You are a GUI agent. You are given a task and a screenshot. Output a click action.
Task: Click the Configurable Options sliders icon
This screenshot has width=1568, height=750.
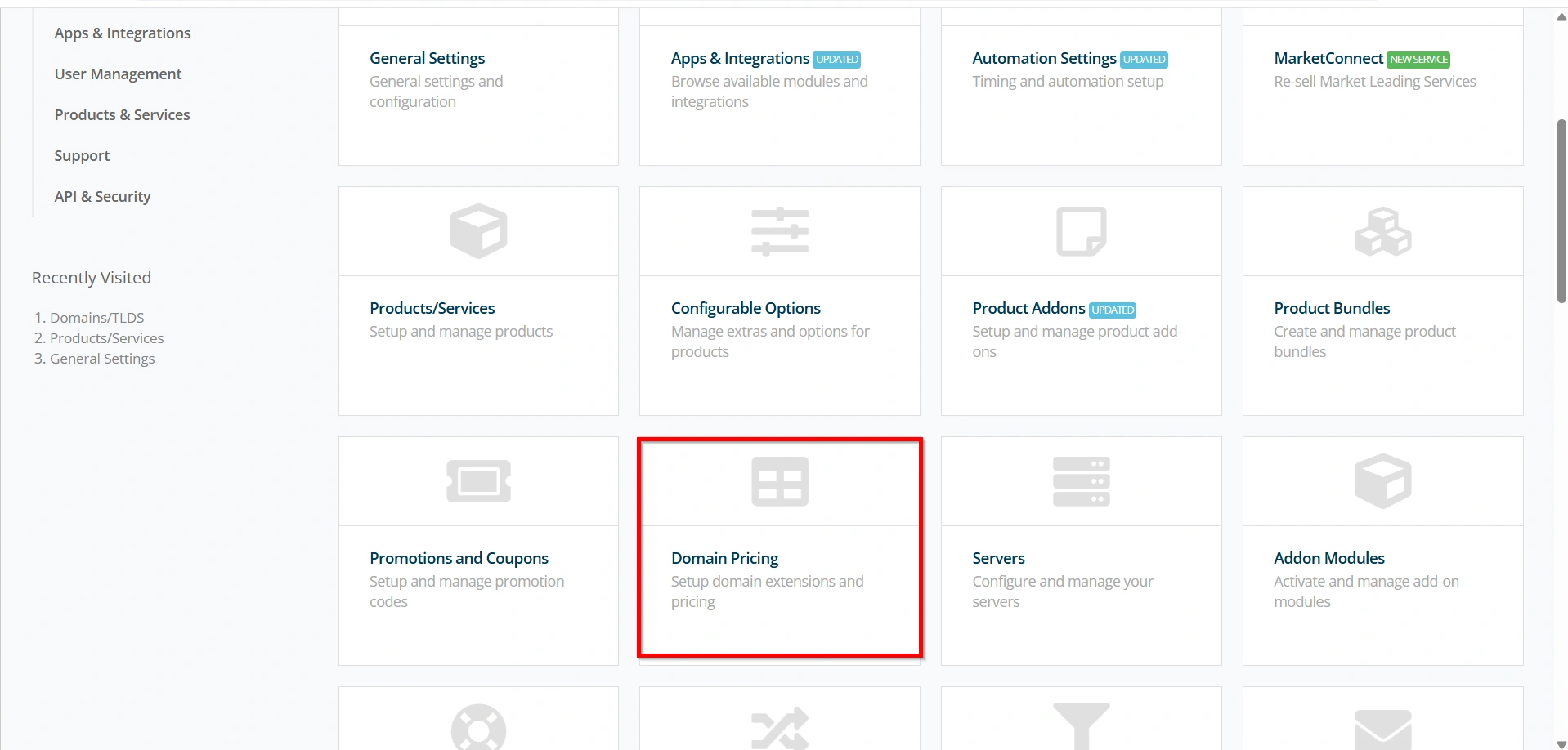pos(780,231)
